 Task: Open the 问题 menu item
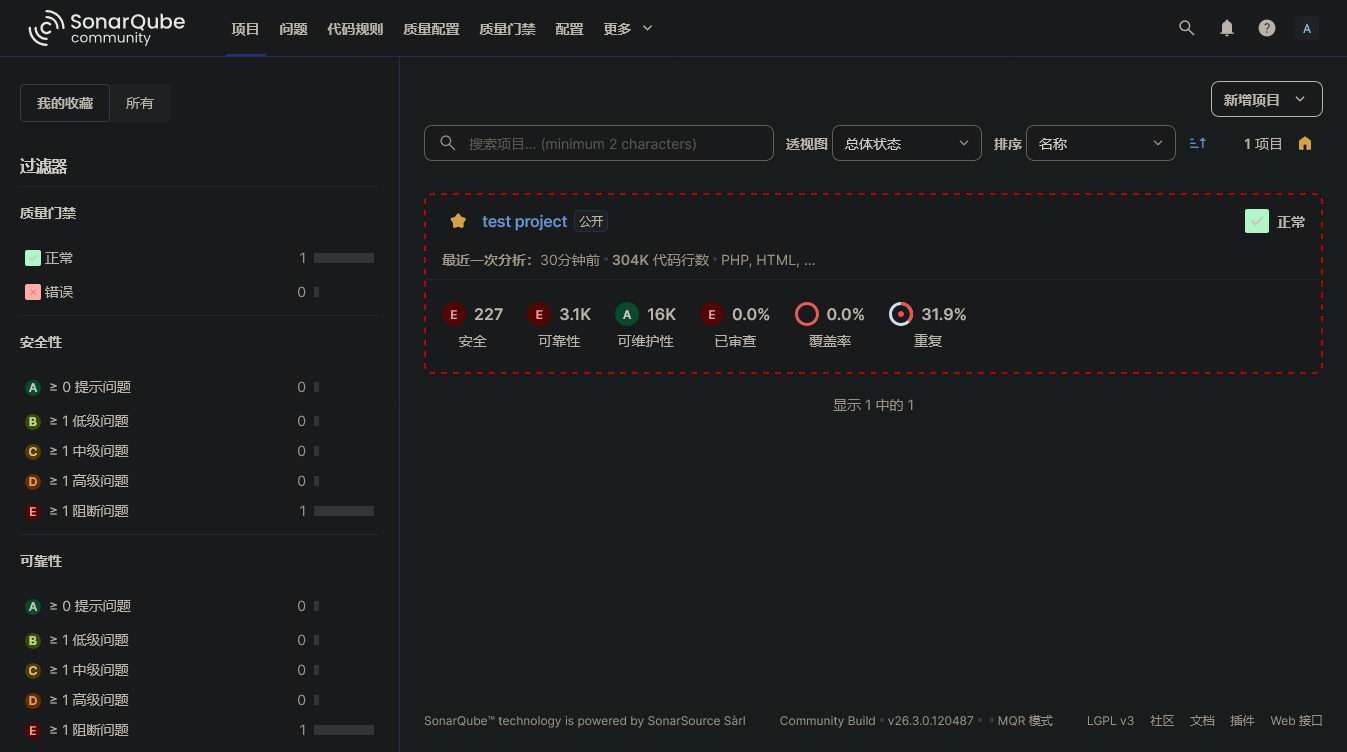click(293, 28)
